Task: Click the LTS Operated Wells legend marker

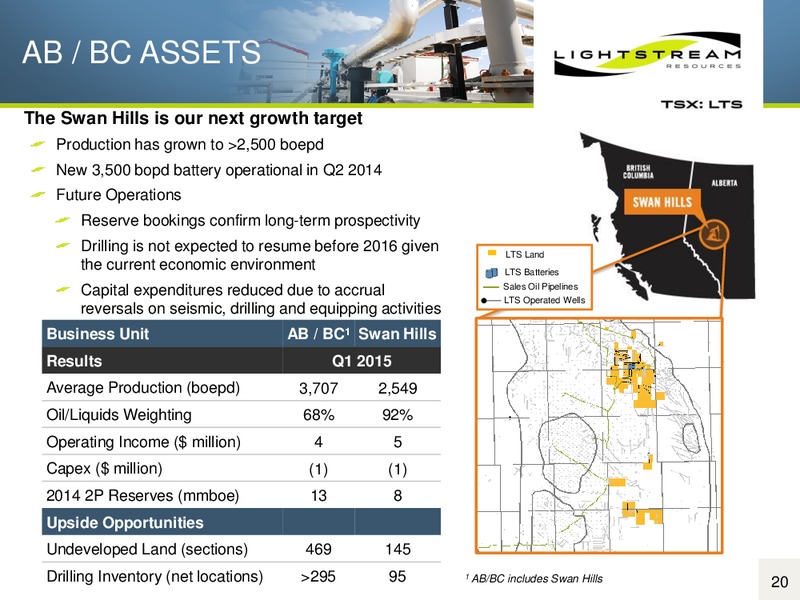Action: pos(491,301)
